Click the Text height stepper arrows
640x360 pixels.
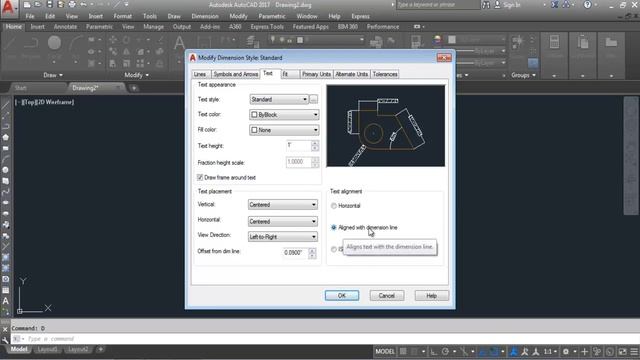tap(315, 146)
